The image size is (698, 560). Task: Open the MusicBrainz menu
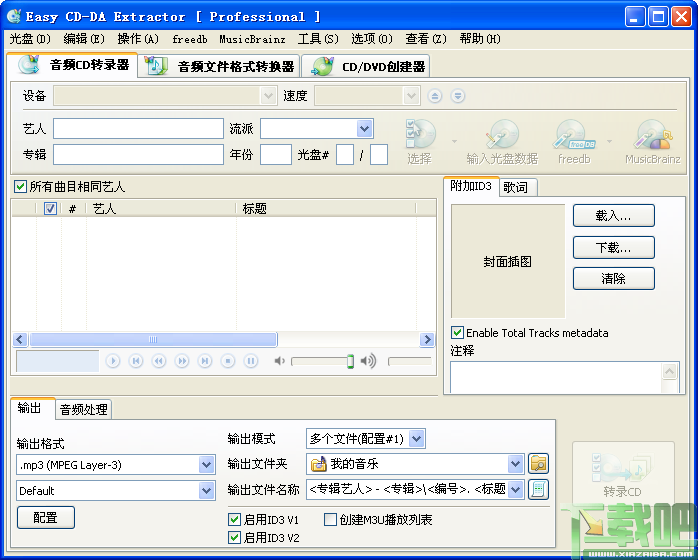coord(252,39)
